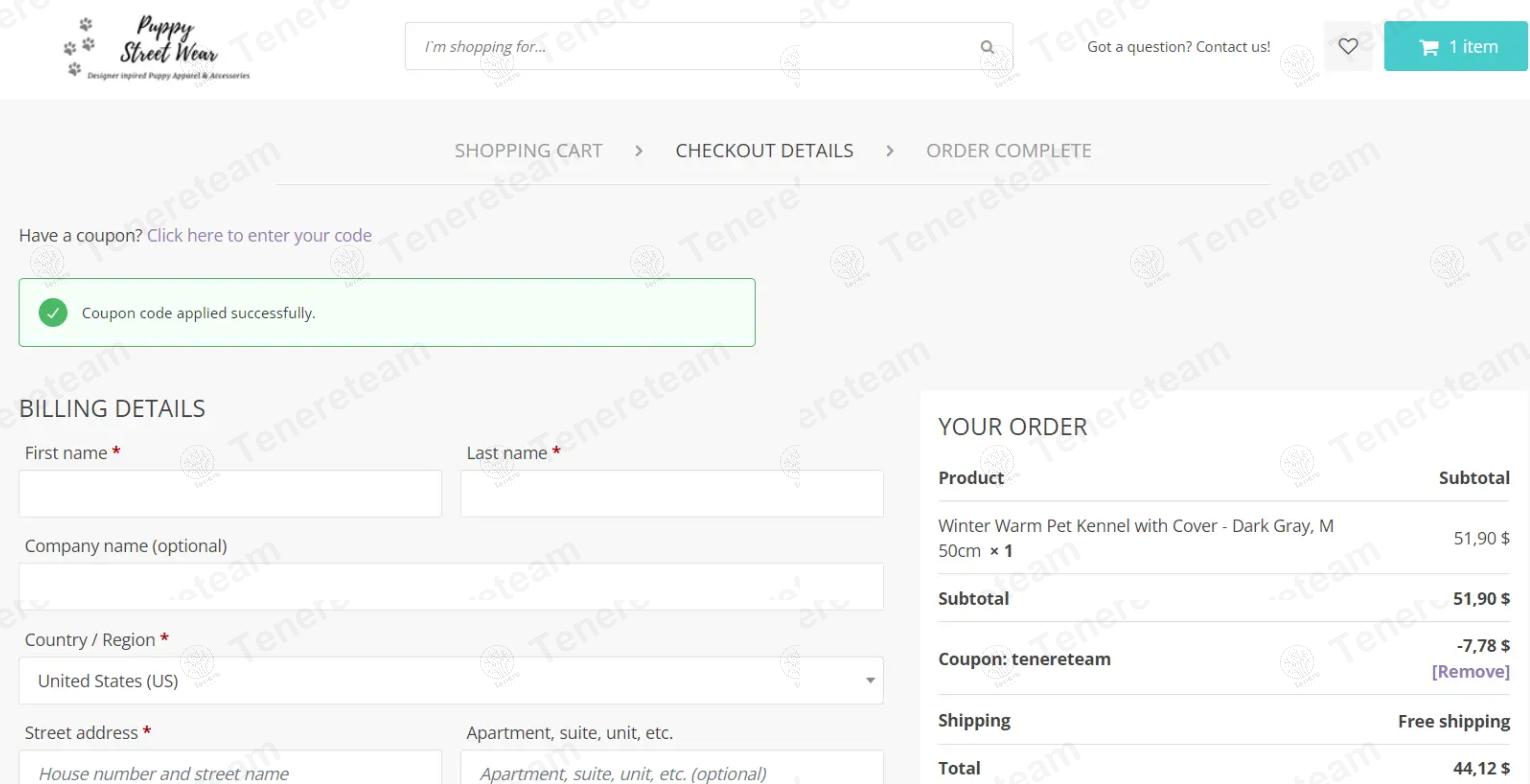Screen dimensions: 1530x784
Task: Focus the Last name field
Action: point(672,494)
